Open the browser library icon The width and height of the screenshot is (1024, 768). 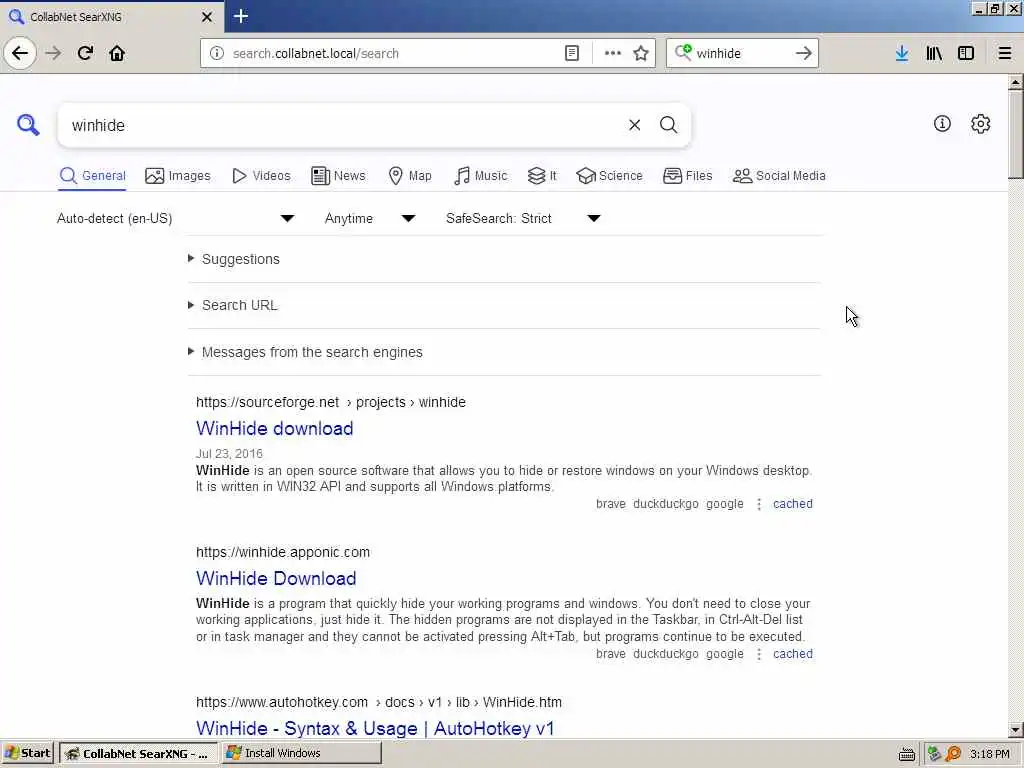point(934,53)
